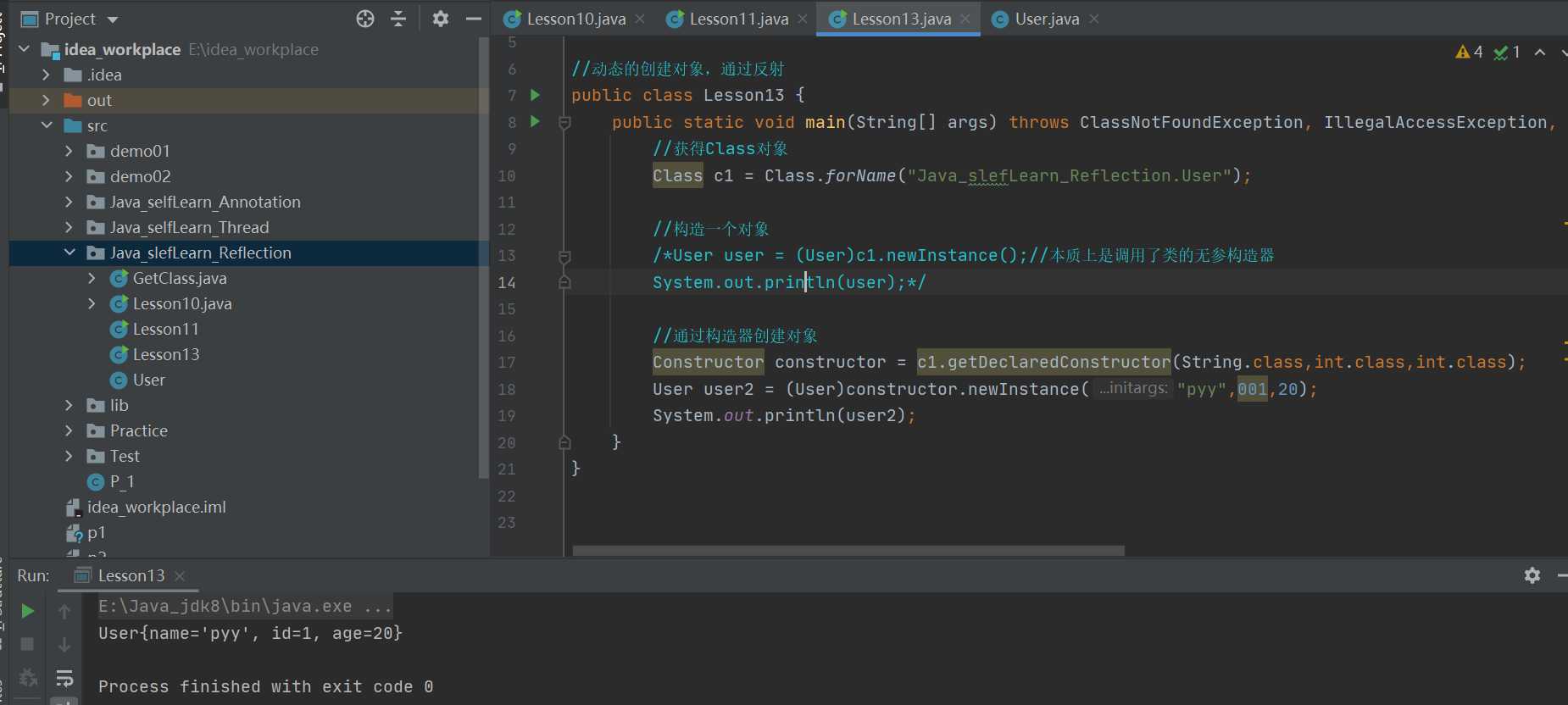Click the down the stack trace arrow

[64, 644]
